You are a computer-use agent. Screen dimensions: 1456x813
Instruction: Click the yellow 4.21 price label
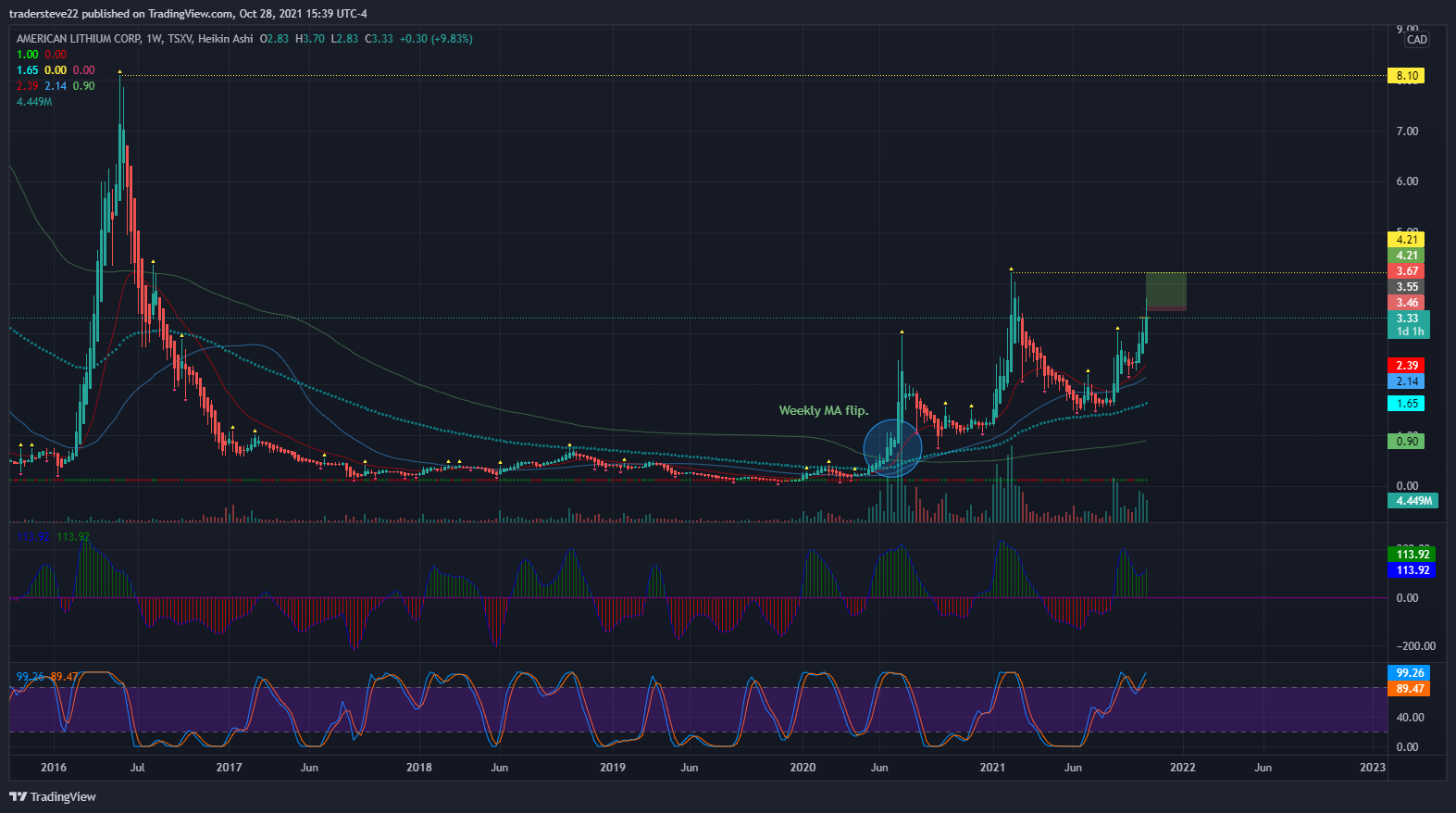1406,240
